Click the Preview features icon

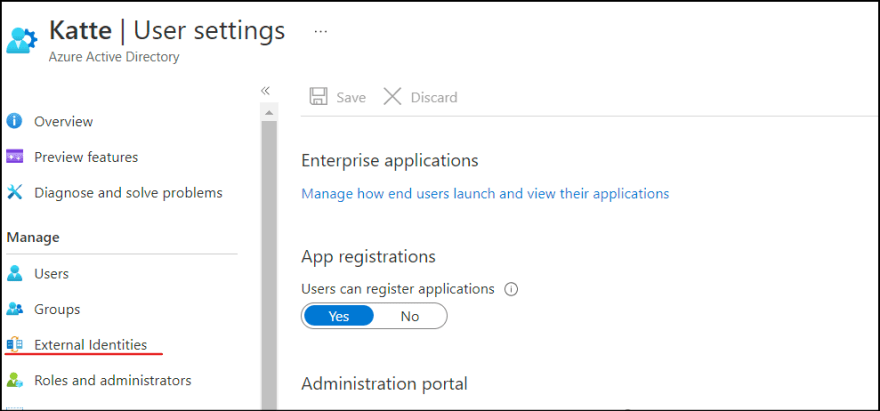tap(15, 157)
